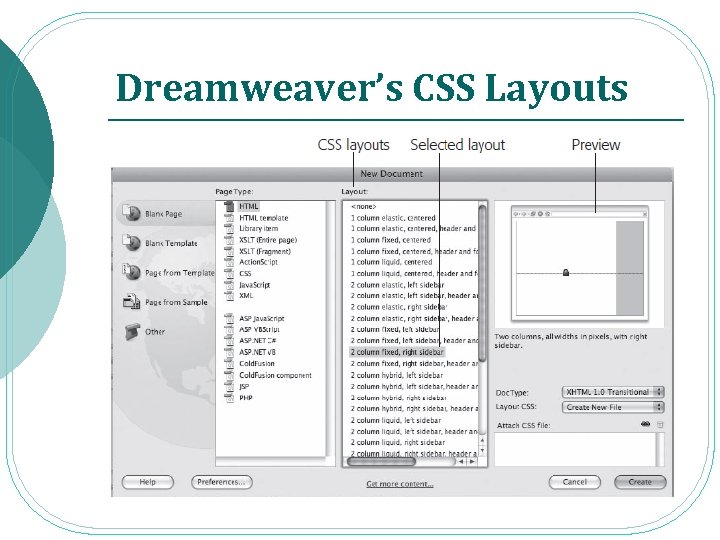Click the HTML template file icon
The height and width of the screenshot is (540, 720).
click(x=229, y=218)
